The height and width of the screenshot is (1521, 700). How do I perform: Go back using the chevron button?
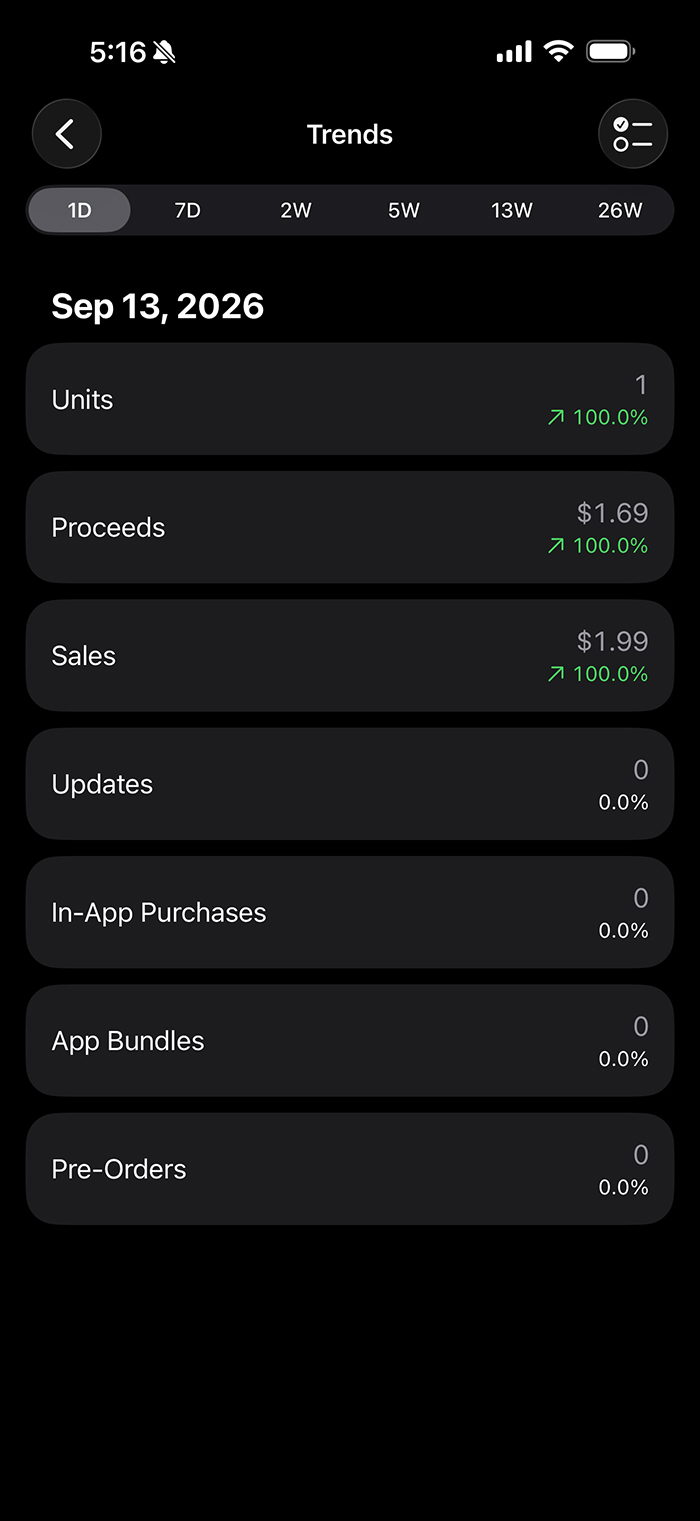pyautogui.click(x=67, y=134)
